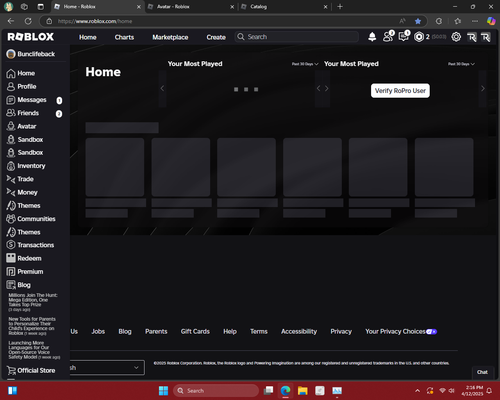Click Verify RoPro User button

click(x=400, y=91)
